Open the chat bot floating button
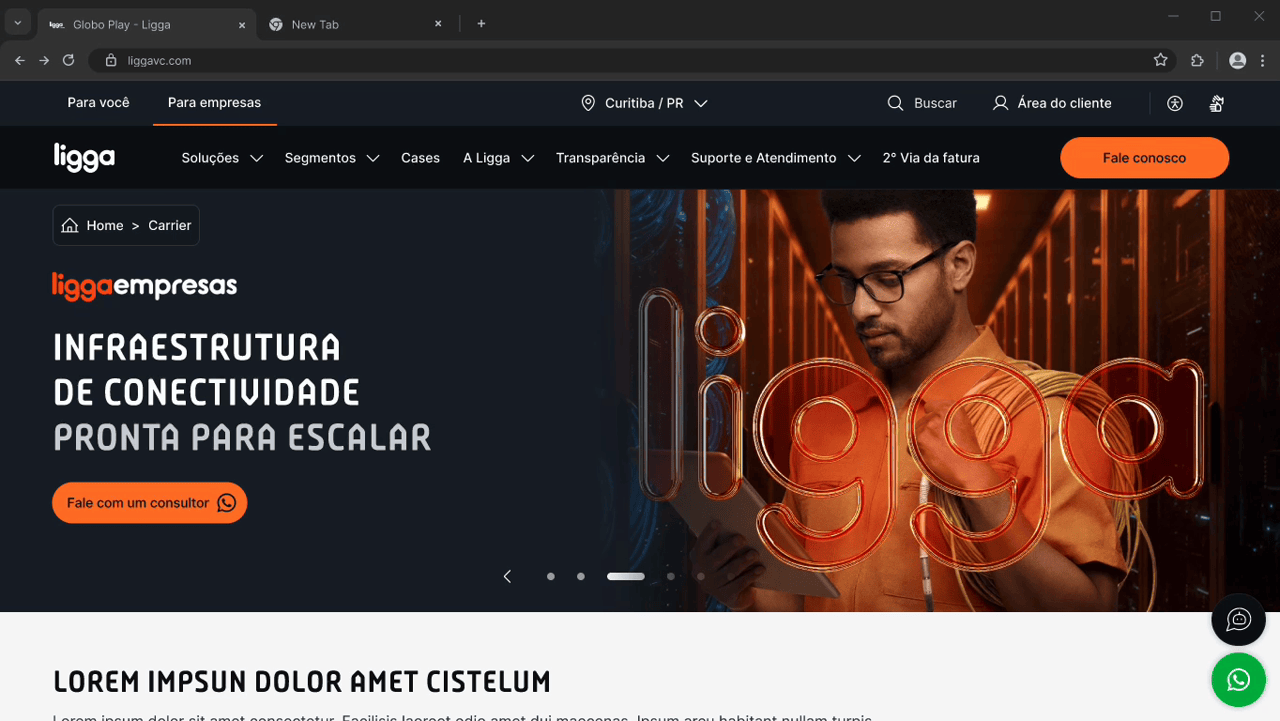Viewport: 1280px width, 721px height. [x=1238, y=620]
